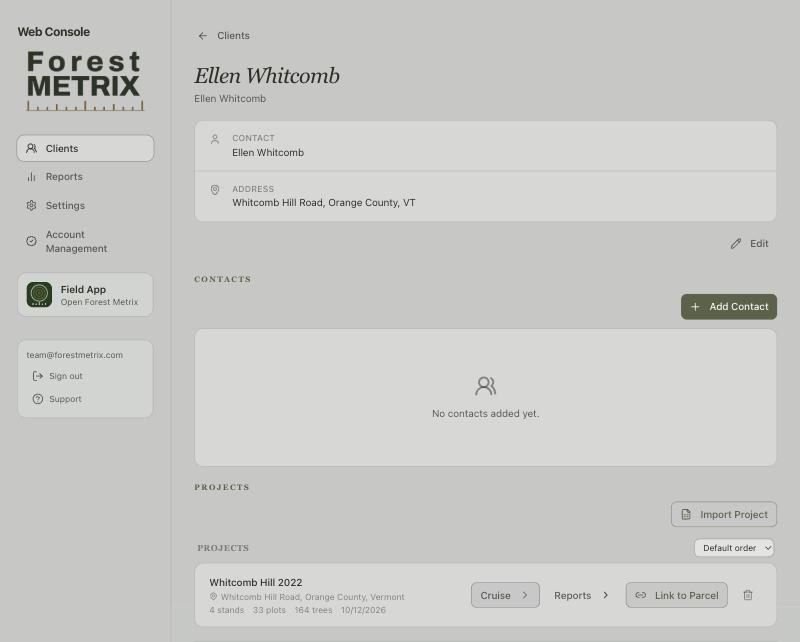
Task: Click the chevron on the Cruise button
Action: [x=524, y=595]
